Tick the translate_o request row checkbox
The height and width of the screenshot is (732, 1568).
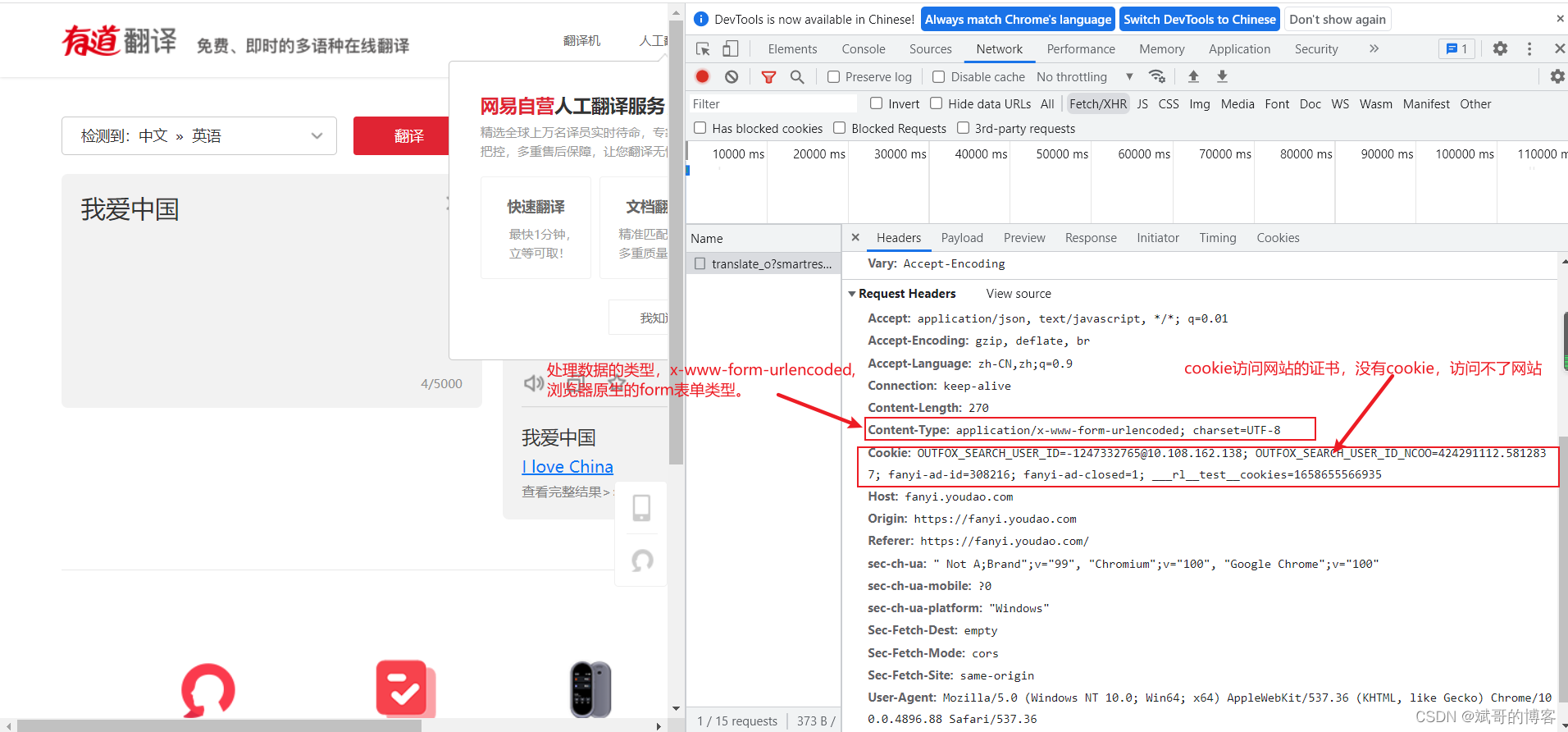700,263
